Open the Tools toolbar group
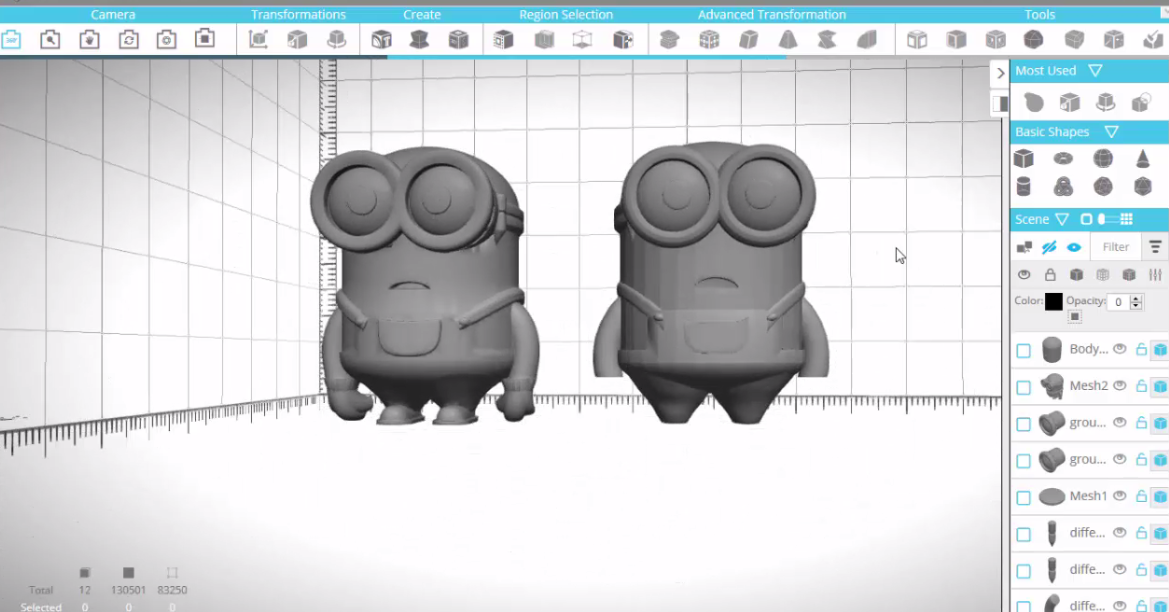 pos(1039,14)
